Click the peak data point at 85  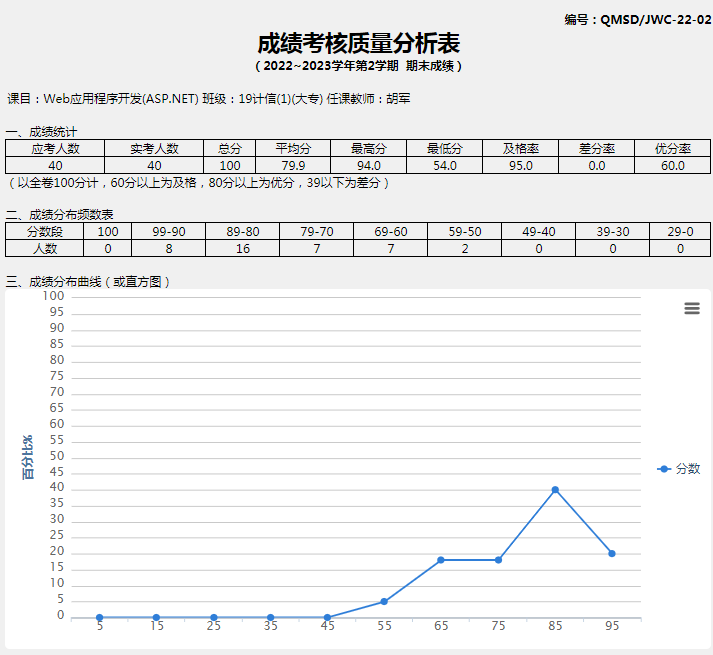click(x=555, y=490)
